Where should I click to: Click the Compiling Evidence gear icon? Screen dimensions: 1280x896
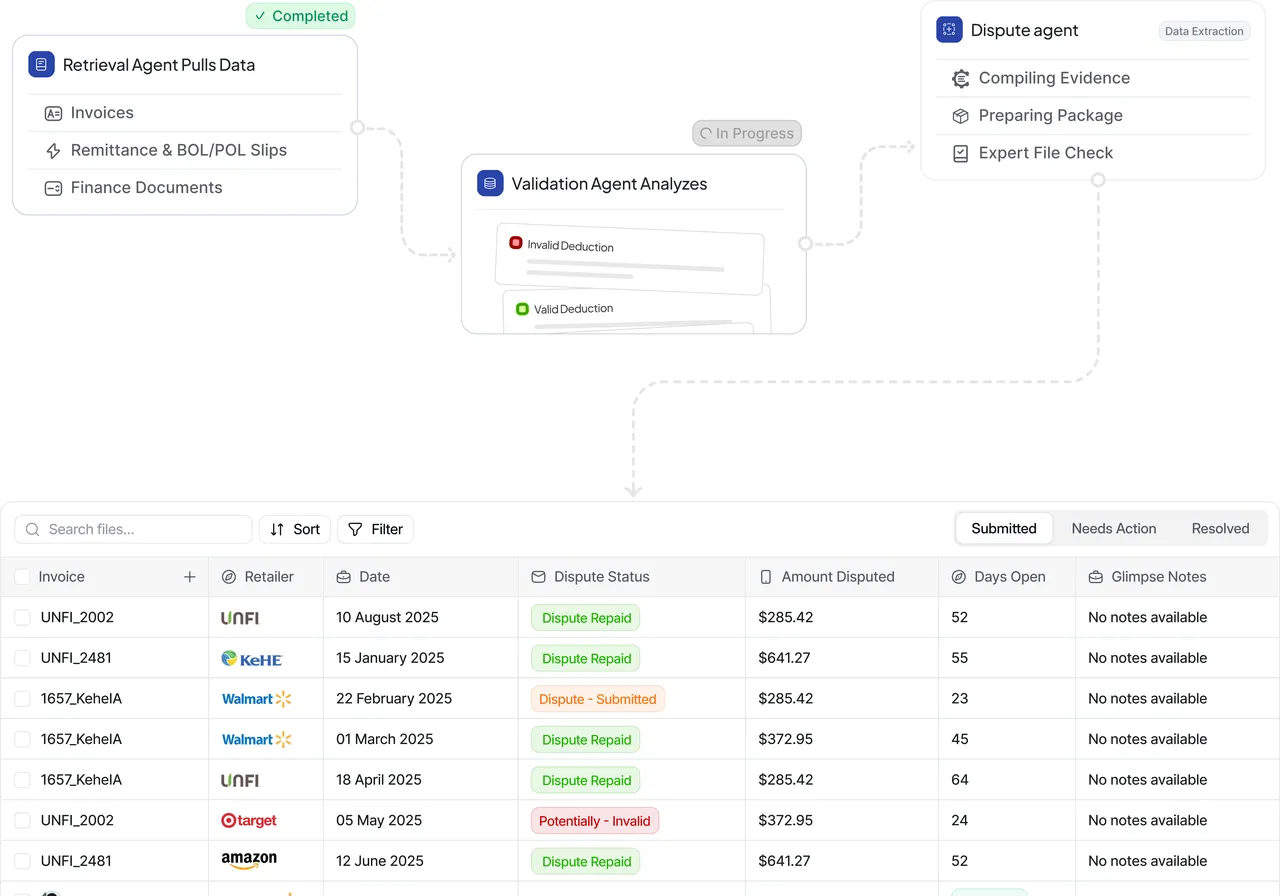tap(961, 78)
